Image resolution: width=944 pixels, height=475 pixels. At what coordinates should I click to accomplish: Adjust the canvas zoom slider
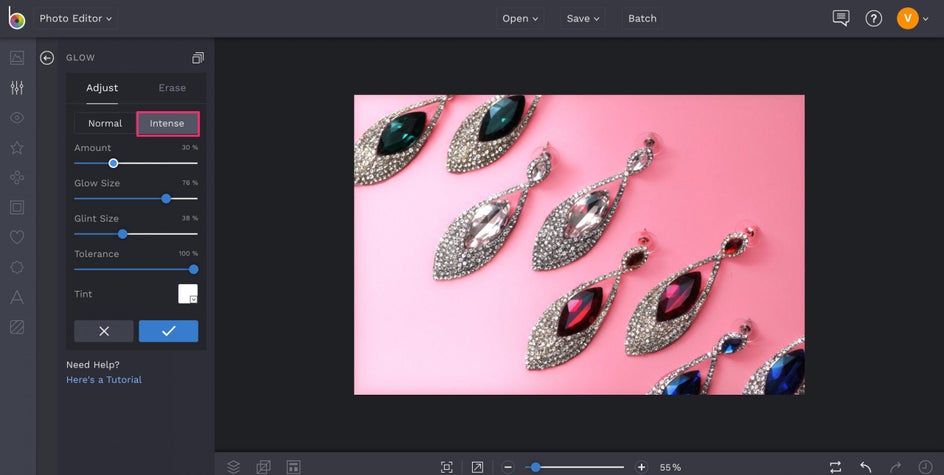(574, 467)
